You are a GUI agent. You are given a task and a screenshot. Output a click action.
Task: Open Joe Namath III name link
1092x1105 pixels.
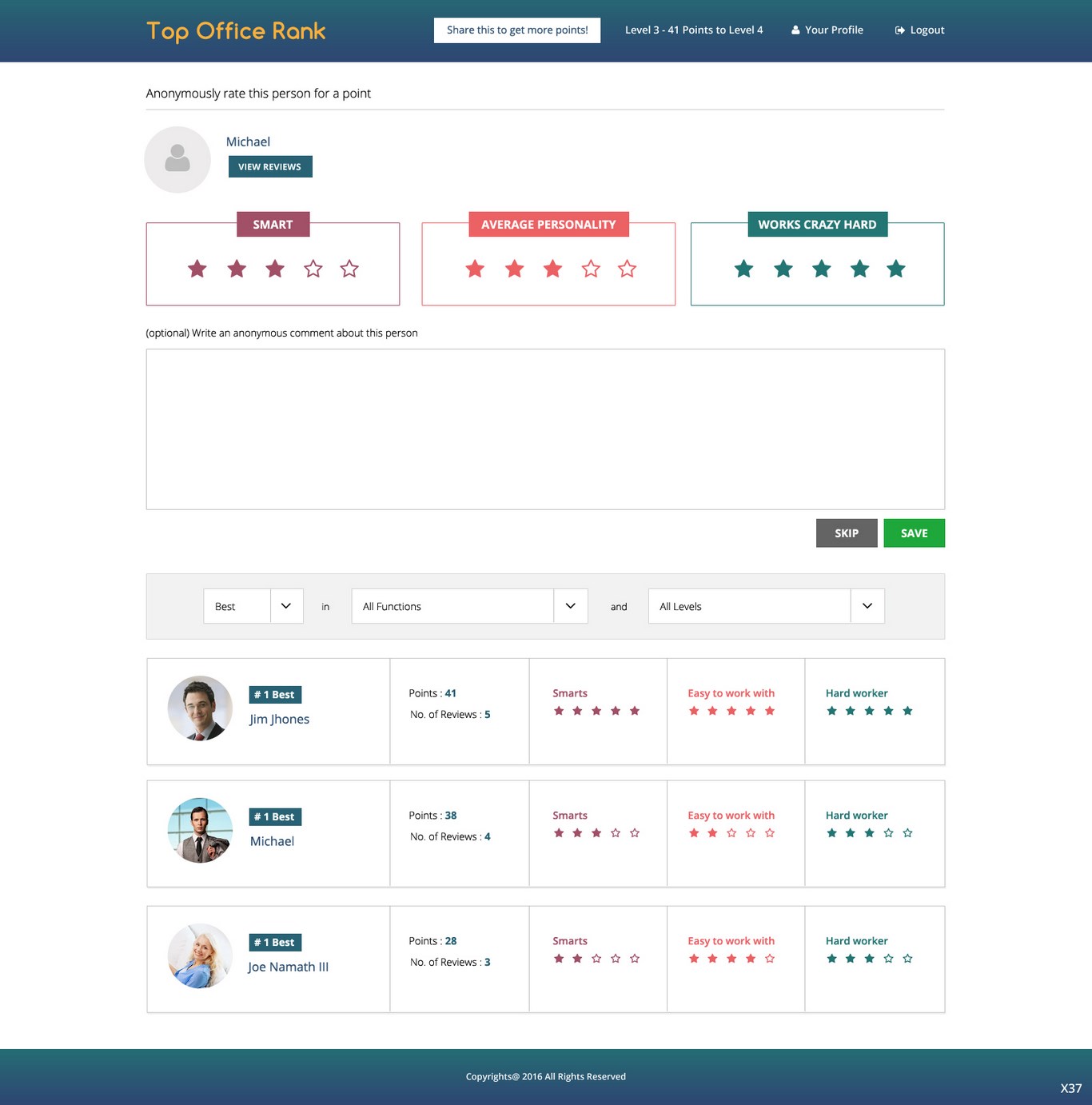[x=288, y=967]
